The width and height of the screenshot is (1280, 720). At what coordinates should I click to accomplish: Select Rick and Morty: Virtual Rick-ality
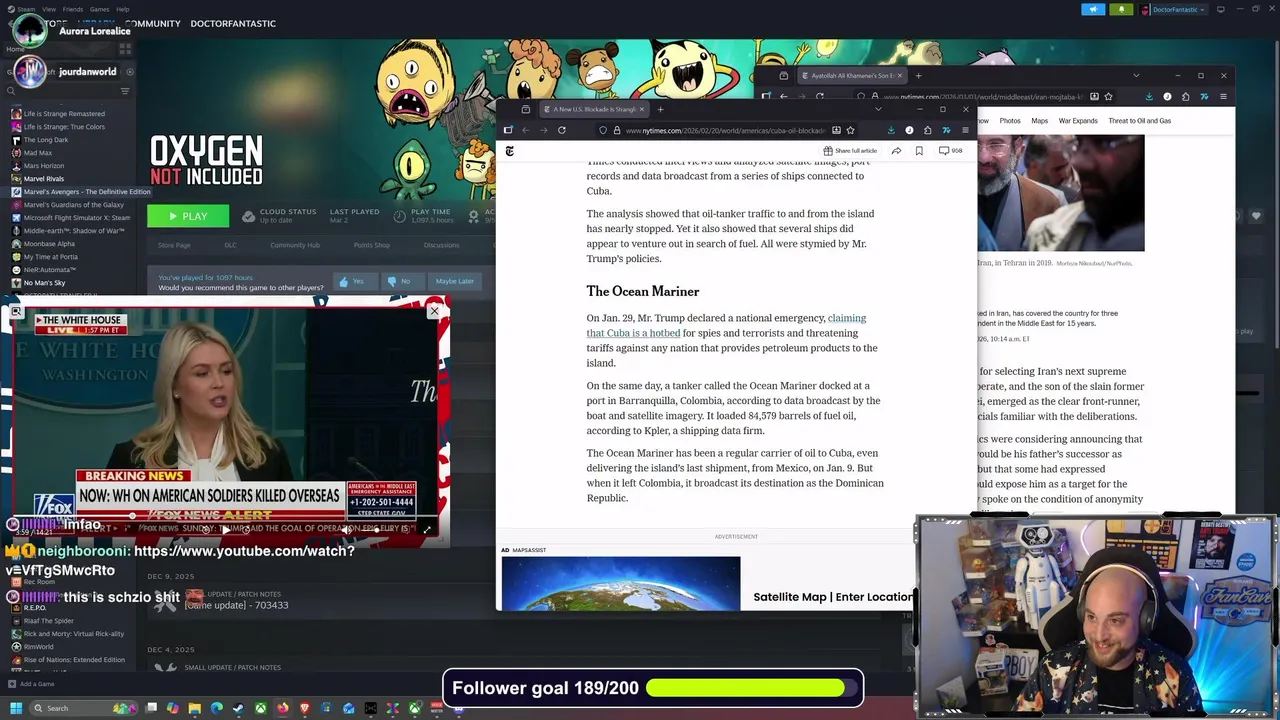[74, 634]
